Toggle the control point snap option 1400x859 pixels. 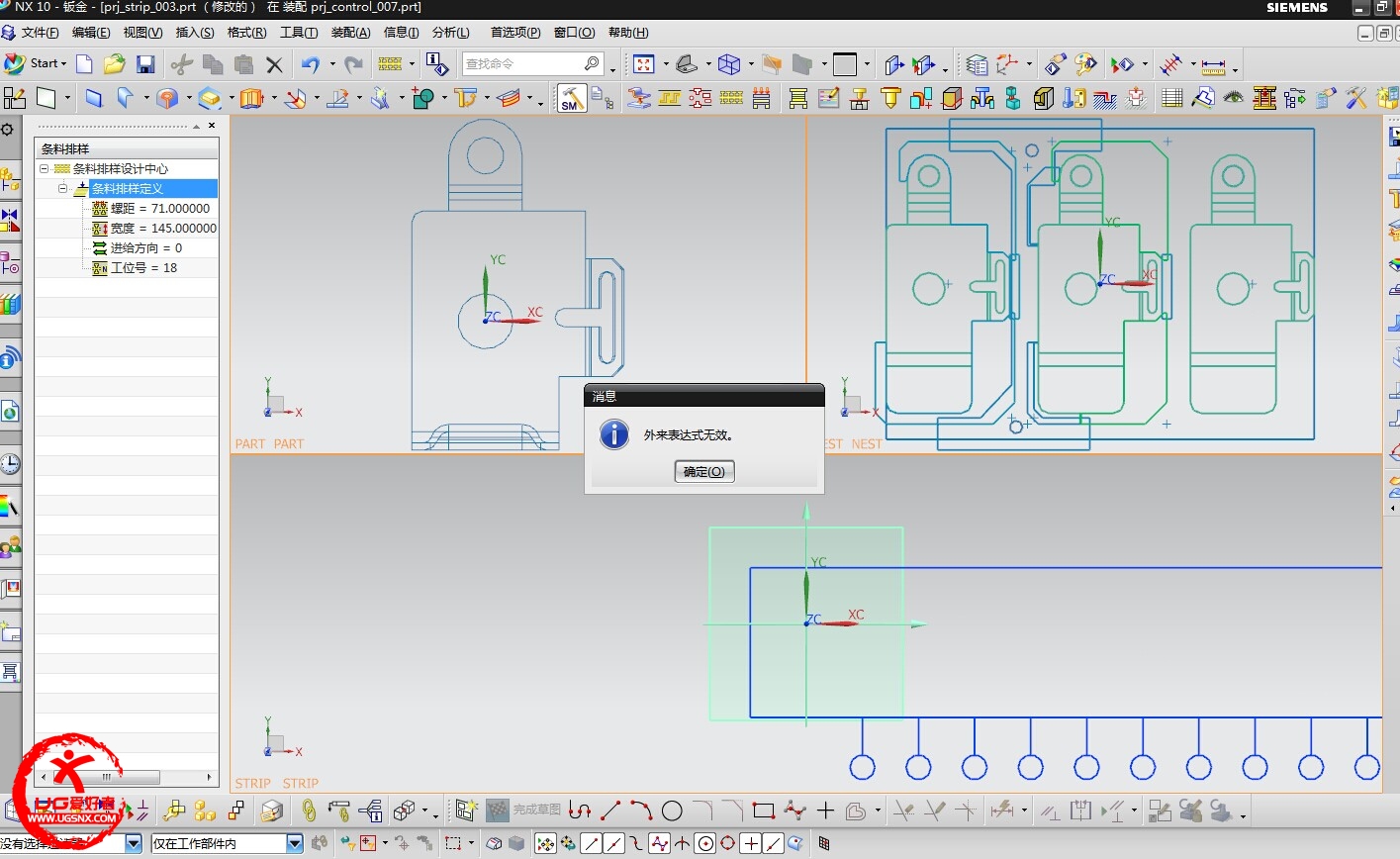click(636, 844)
